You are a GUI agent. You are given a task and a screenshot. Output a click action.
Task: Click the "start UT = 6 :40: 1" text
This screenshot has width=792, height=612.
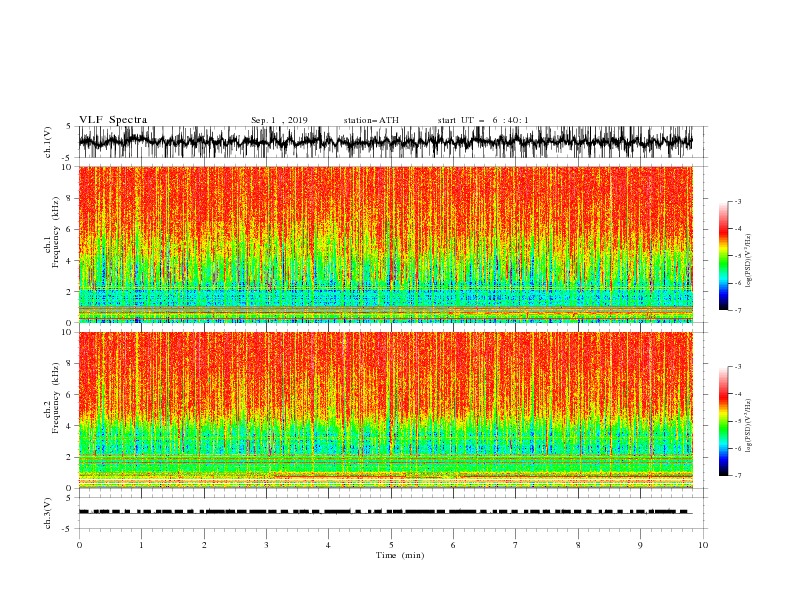click(483, 120)
